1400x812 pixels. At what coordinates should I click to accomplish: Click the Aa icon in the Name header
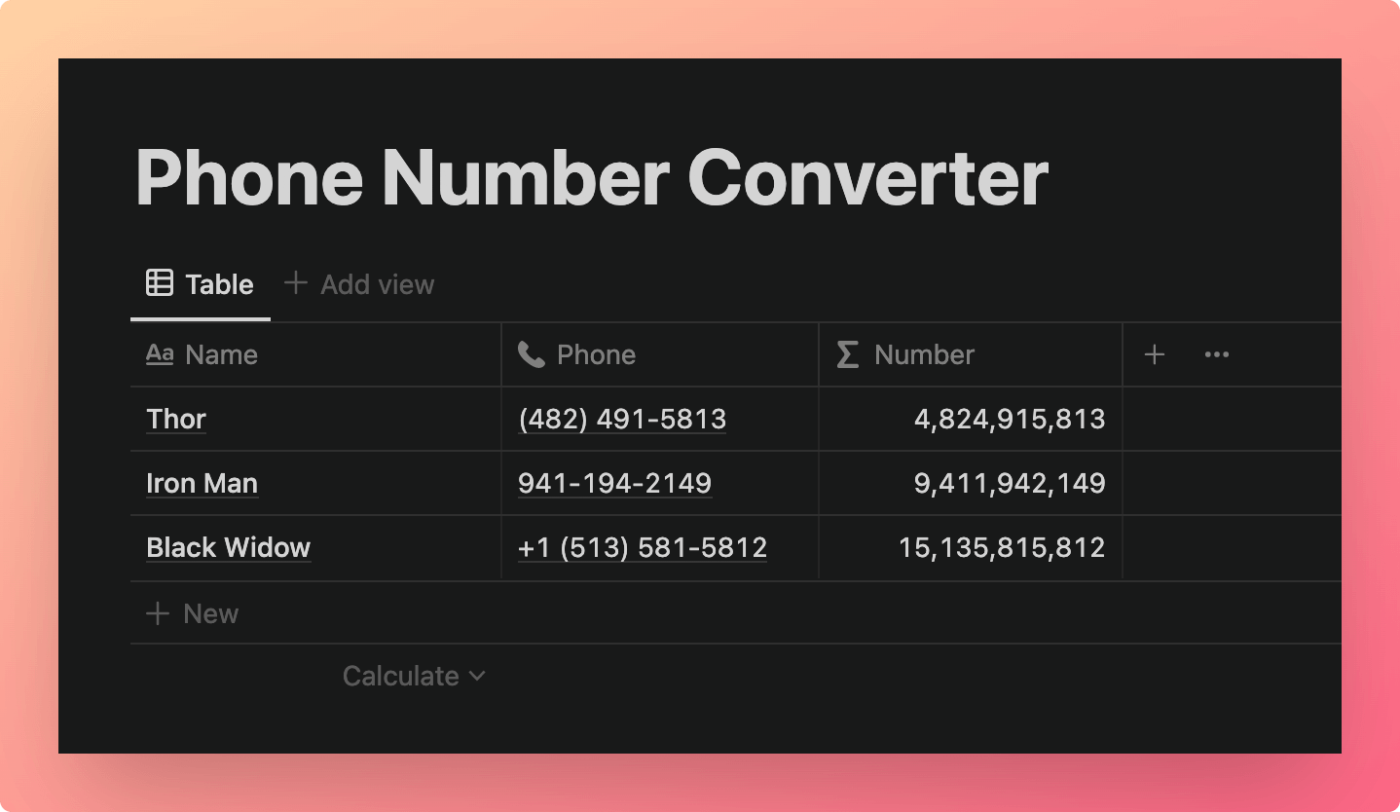(160, 354)
